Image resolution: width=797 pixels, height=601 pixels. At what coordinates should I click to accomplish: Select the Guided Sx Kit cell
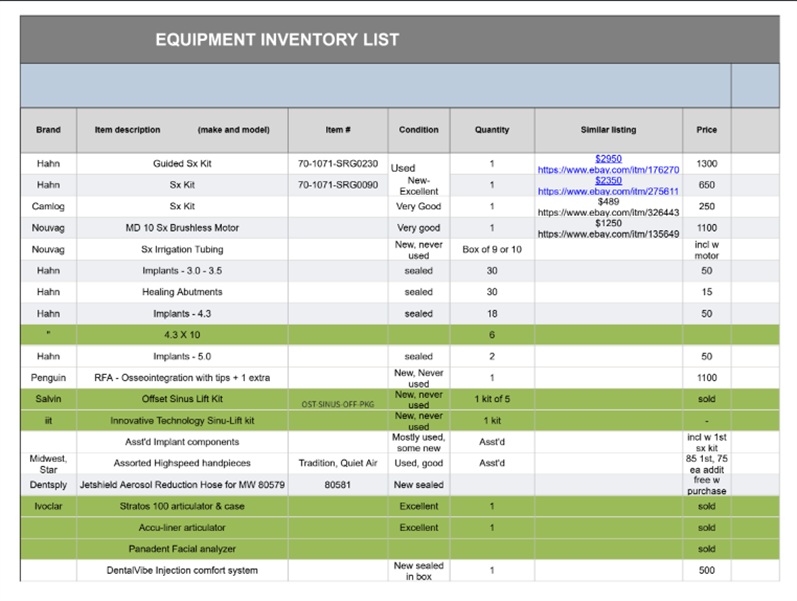[x=182, y=163]
